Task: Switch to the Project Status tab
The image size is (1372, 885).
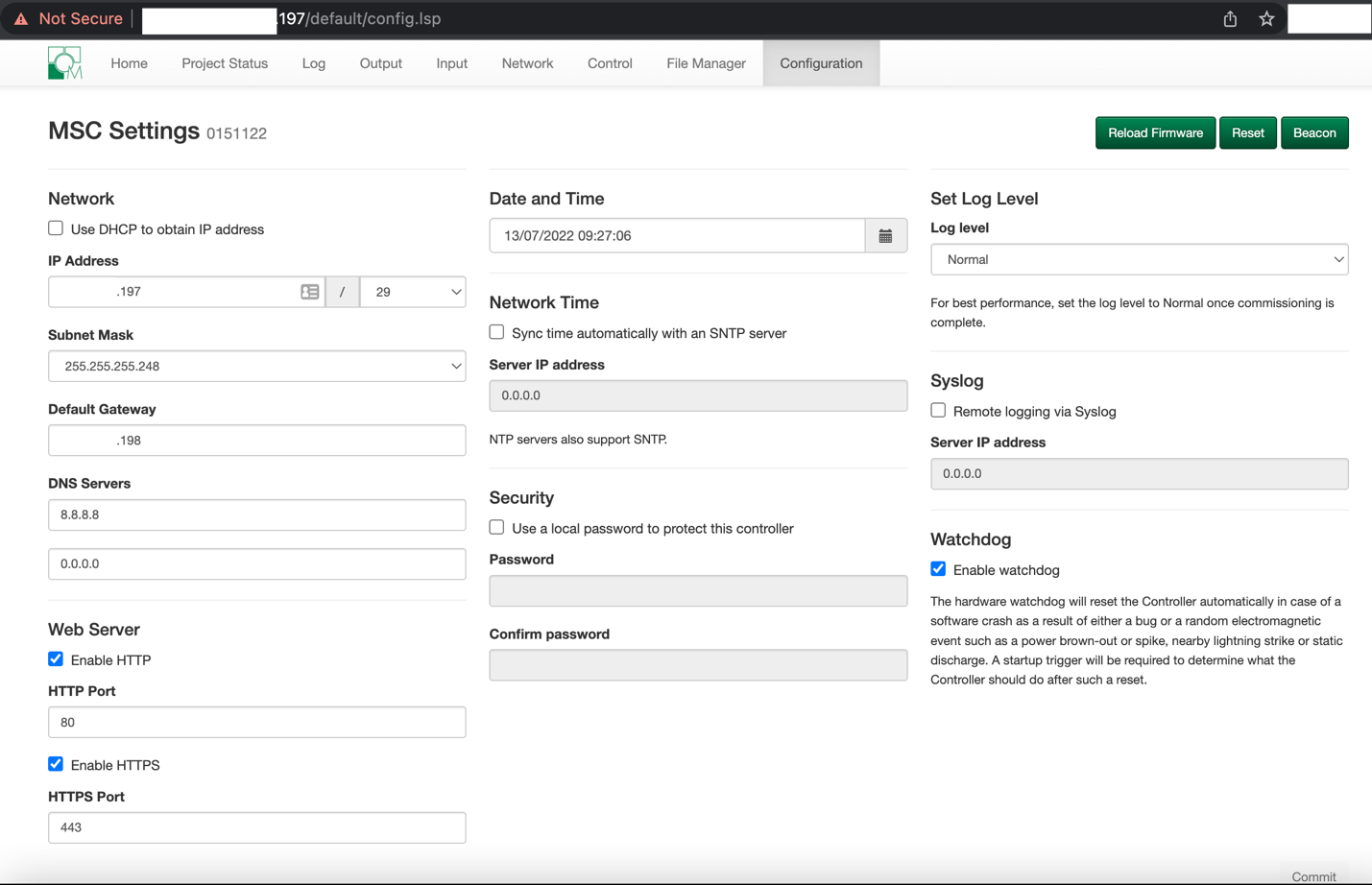Action: click(x=225, y=63)
